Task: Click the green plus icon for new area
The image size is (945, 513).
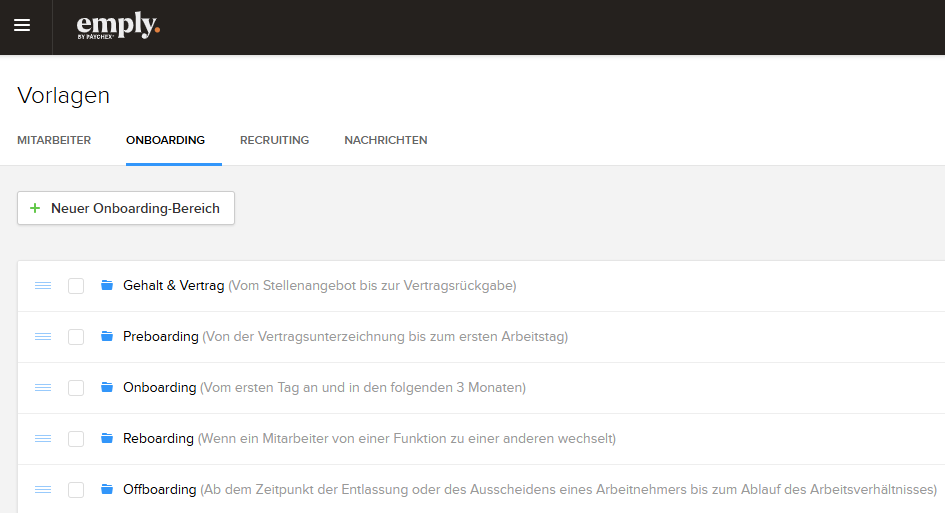Action: 35,208
